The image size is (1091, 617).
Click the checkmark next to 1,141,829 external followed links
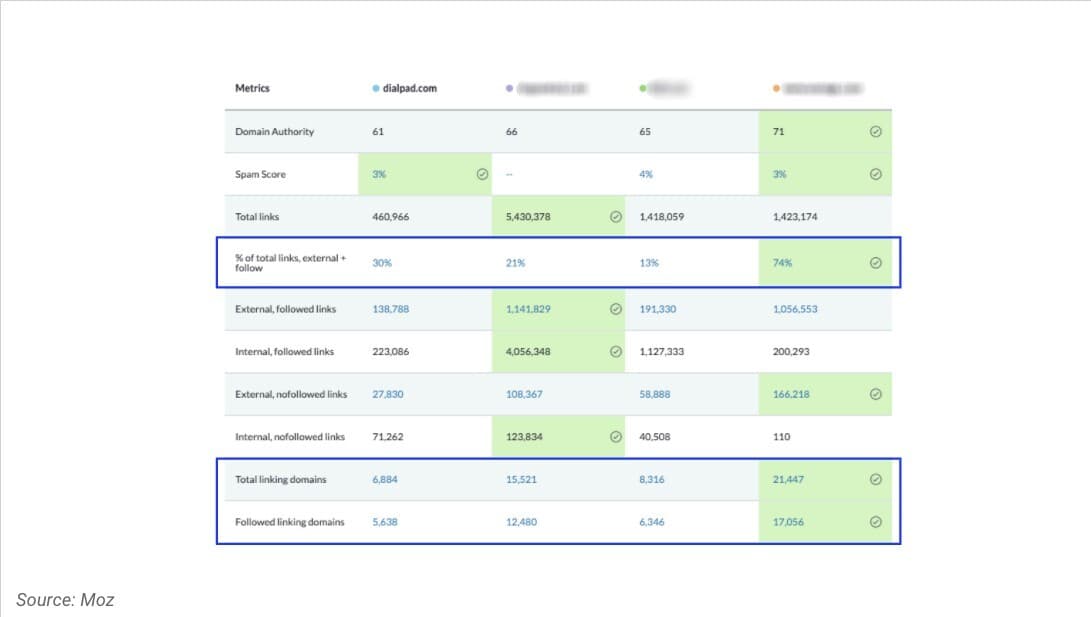(x=615, y=309)
